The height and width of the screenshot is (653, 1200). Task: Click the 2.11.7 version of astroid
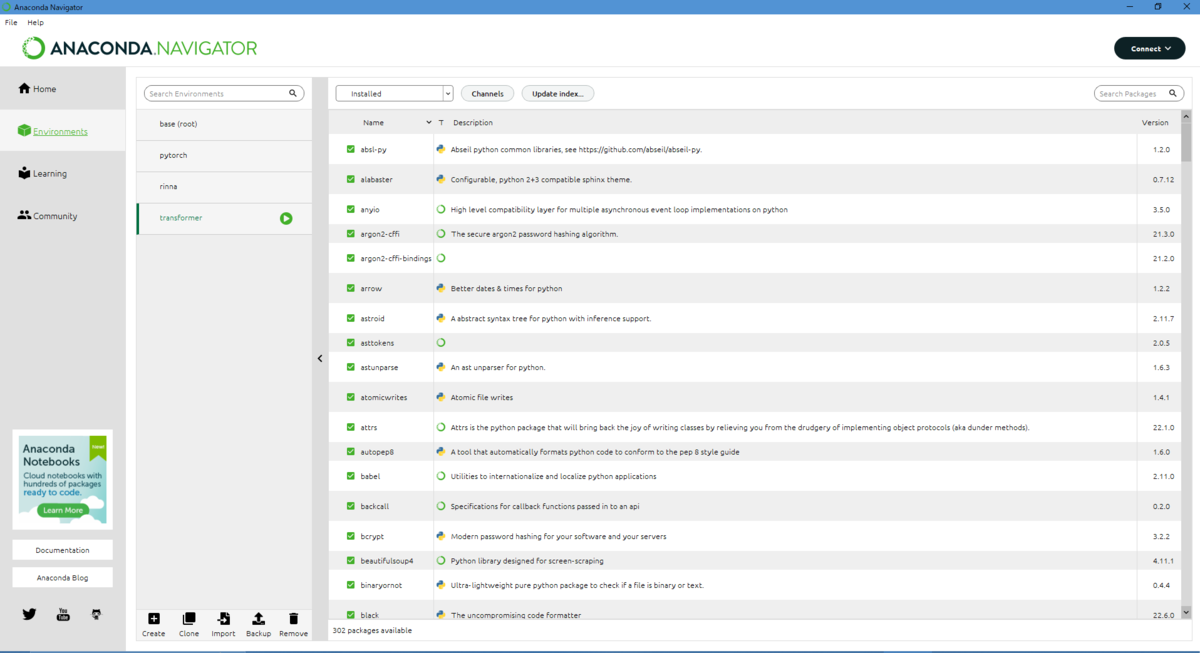[1162, 318]
